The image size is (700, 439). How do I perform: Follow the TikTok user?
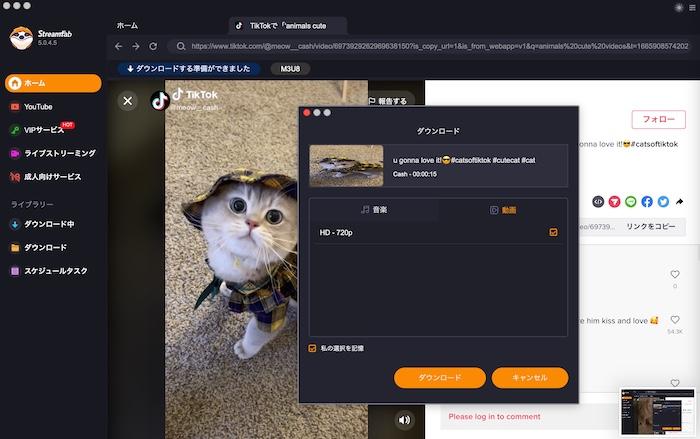click(658, 119)
